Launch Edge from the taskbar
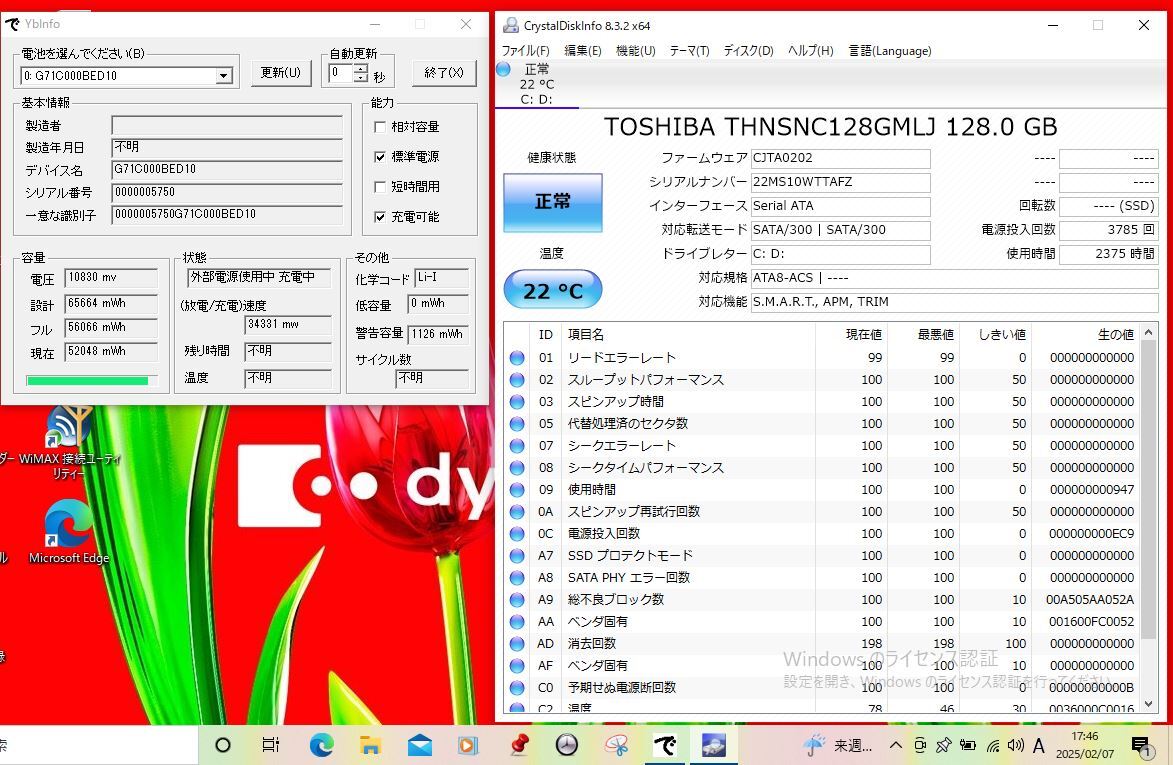1173x765 pixels. point(322,745)
